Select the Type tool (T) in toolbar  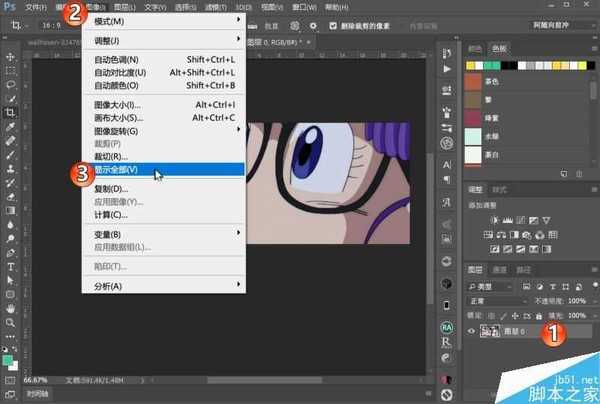click(x=10, y=267)
